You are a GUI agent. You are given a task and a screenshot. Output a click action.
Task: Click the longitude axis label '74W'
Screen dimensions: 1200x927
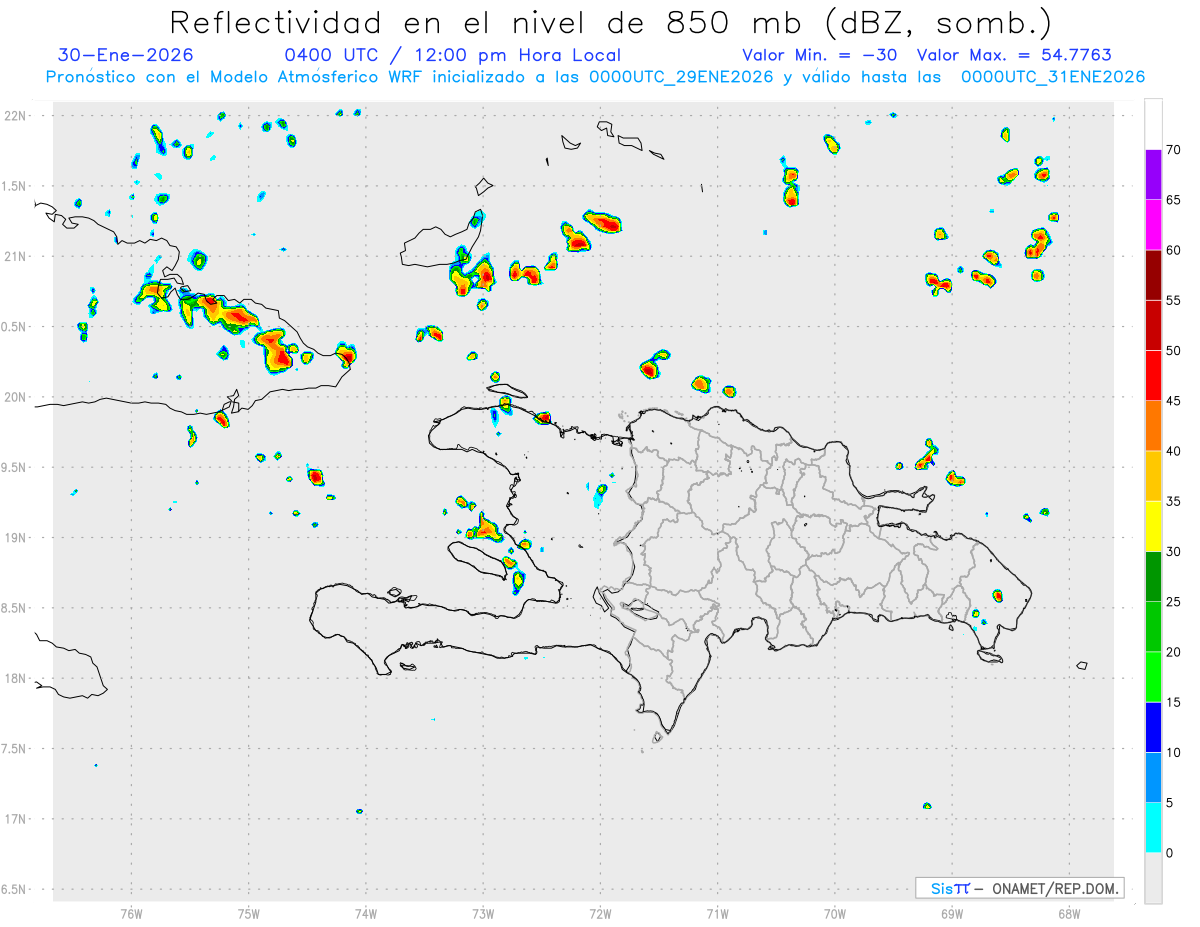click(366, 913)
